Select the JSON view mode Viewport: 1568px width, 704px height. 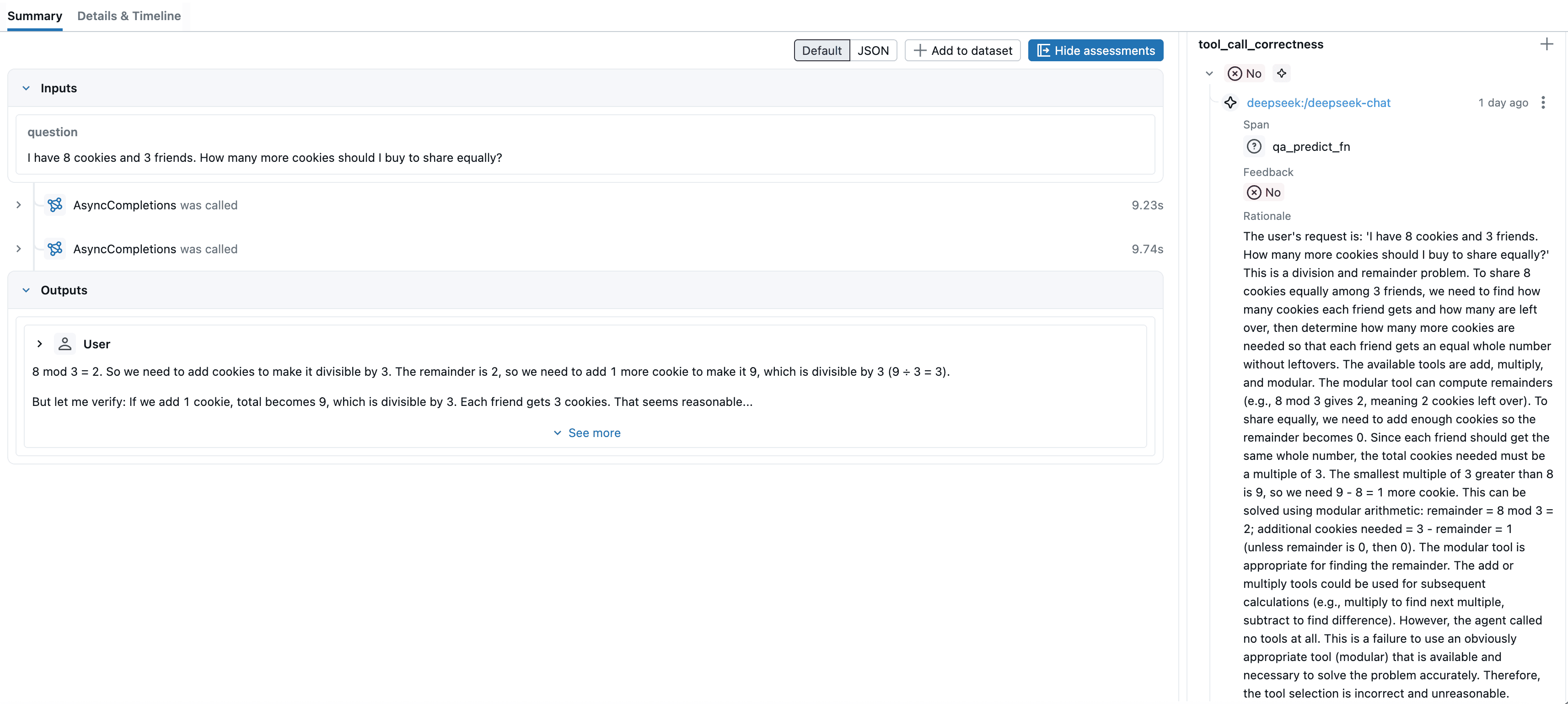pos(874,50)
